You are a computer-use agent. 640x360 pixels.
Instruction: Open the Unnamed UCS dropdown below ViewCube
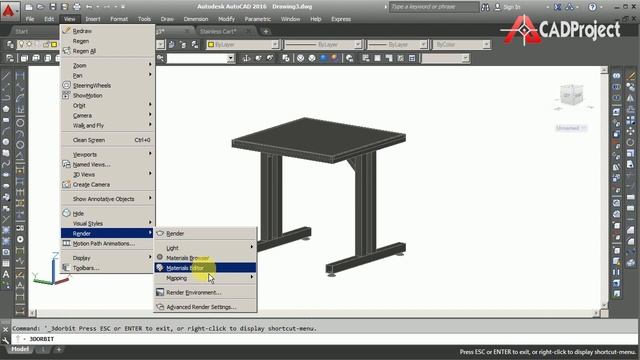pos(571,128)
